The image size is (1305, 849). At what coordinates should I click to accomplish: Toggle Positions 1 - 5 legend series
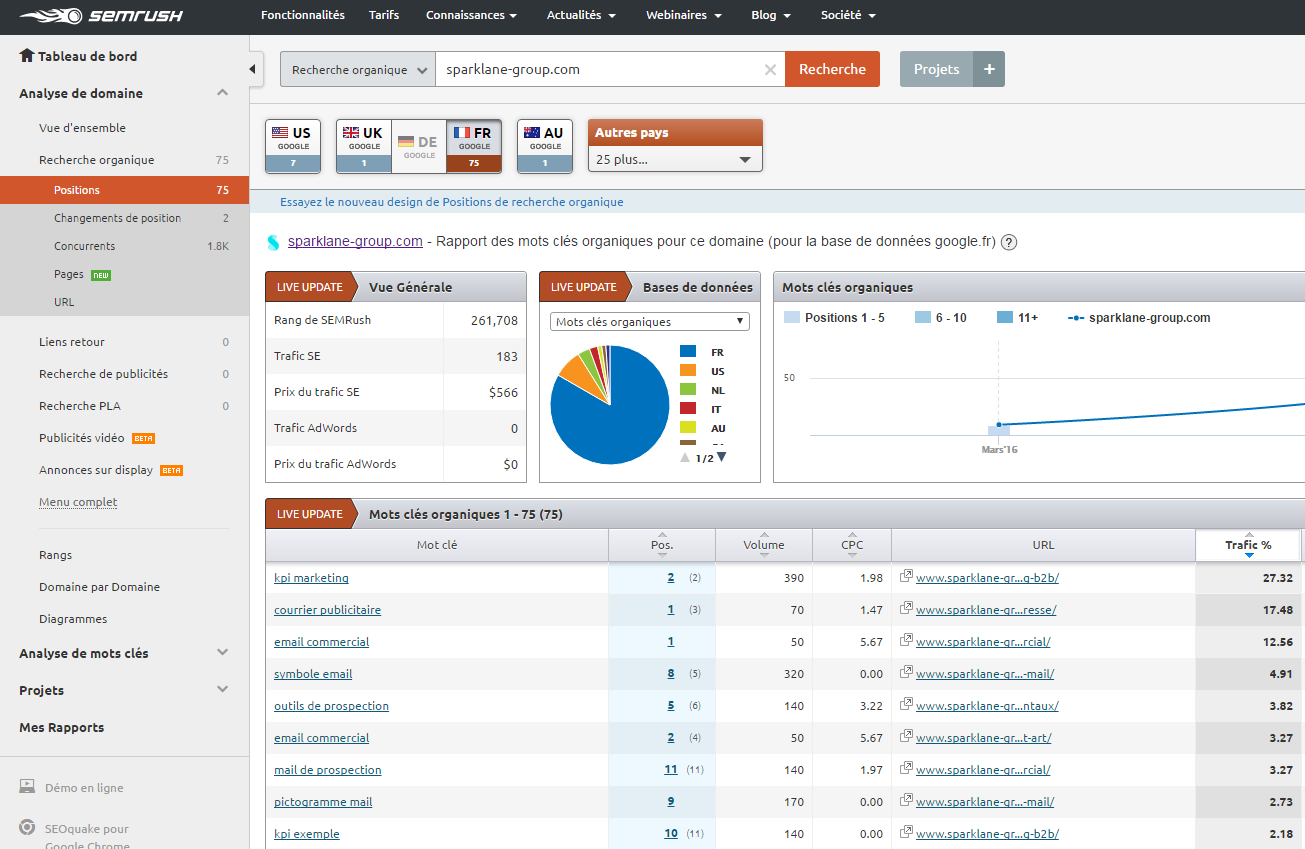(834, 318)
